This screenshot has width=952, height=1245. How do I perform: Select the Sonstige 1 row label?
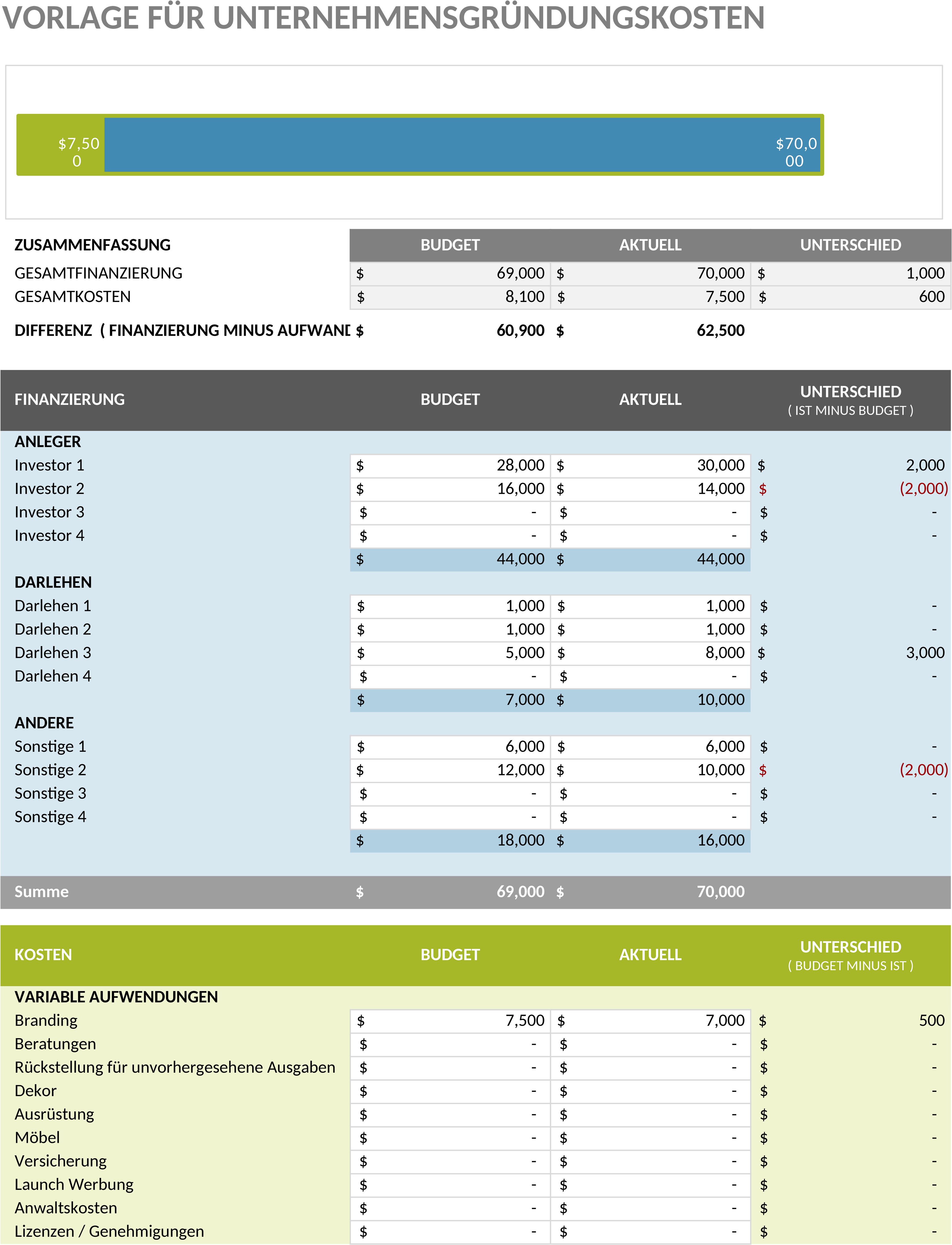[x=50, y=747]
